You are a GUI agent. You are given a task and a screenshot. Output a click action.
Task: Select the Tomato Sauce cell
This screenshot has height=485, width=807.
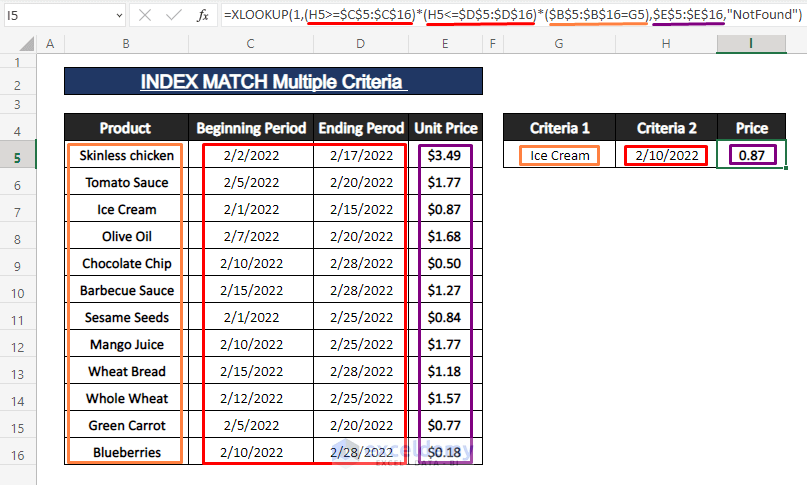point(126,182)
